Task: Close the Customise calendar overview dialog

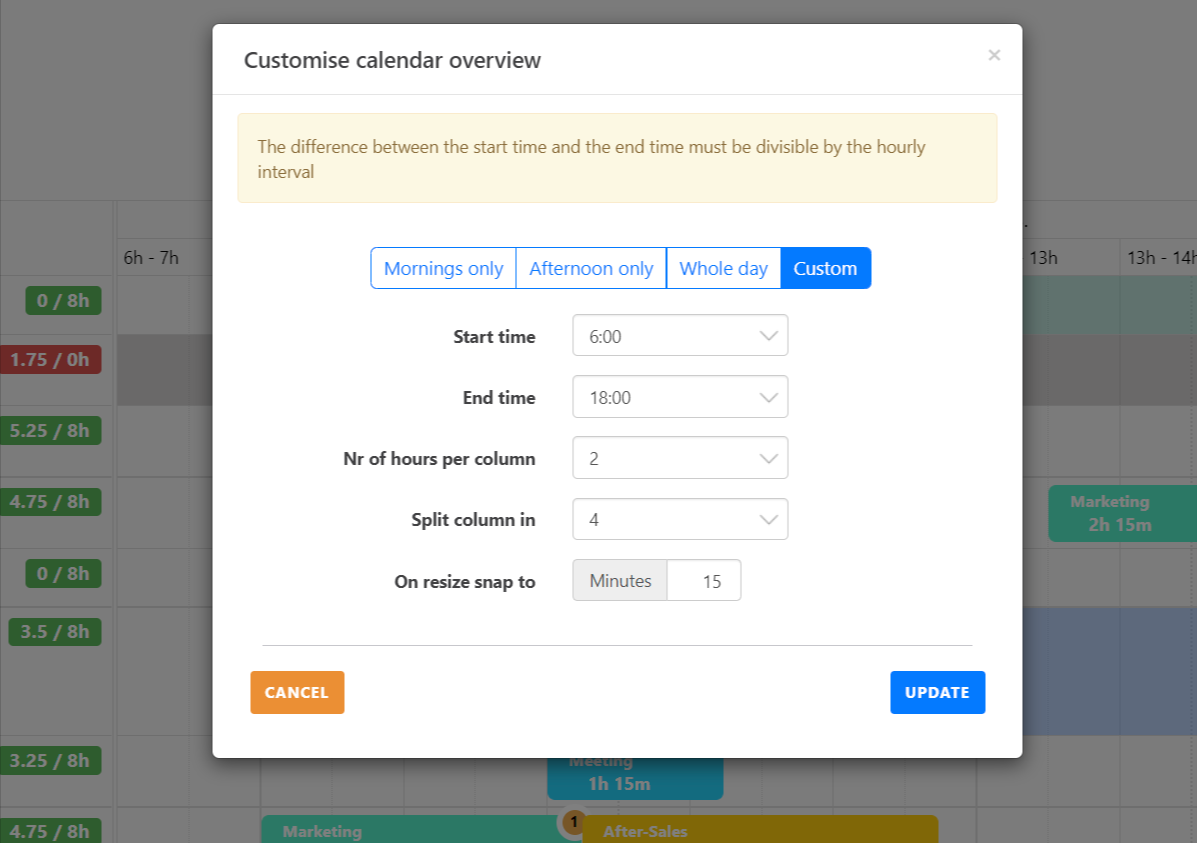Action: click(993, 56)
